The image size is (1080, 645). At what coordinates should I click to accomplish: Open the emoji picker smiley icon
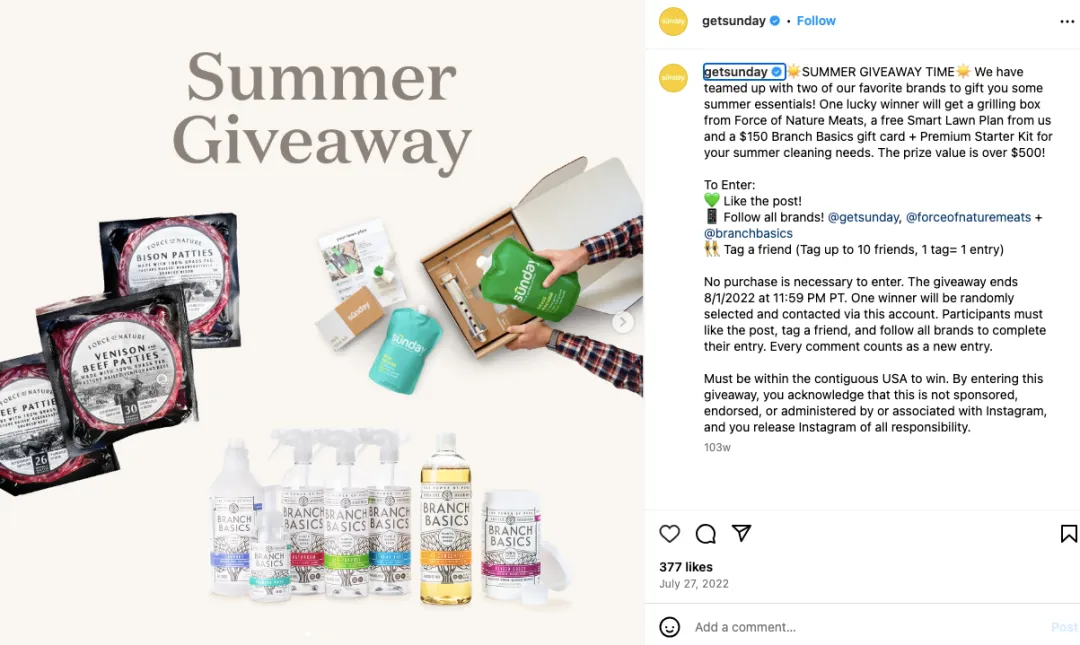669,627
